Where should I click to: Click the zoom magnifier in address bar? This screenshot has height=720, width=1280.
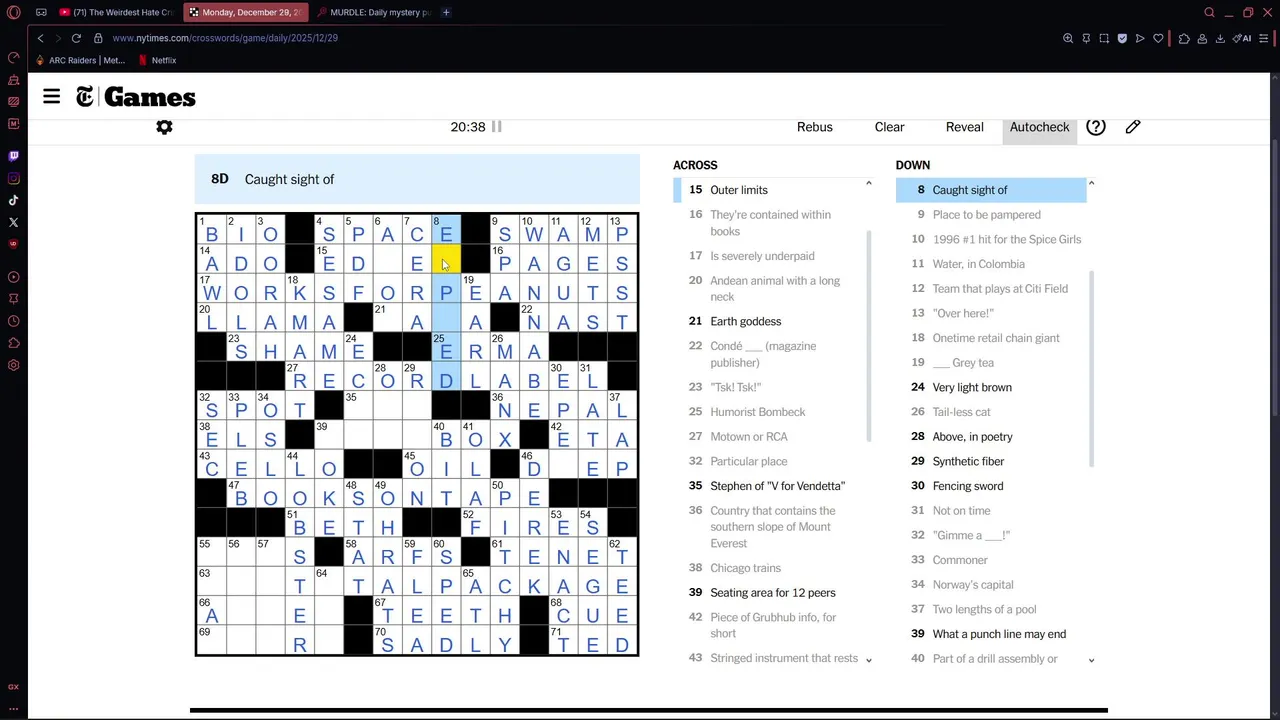[x=1068, y=38]
